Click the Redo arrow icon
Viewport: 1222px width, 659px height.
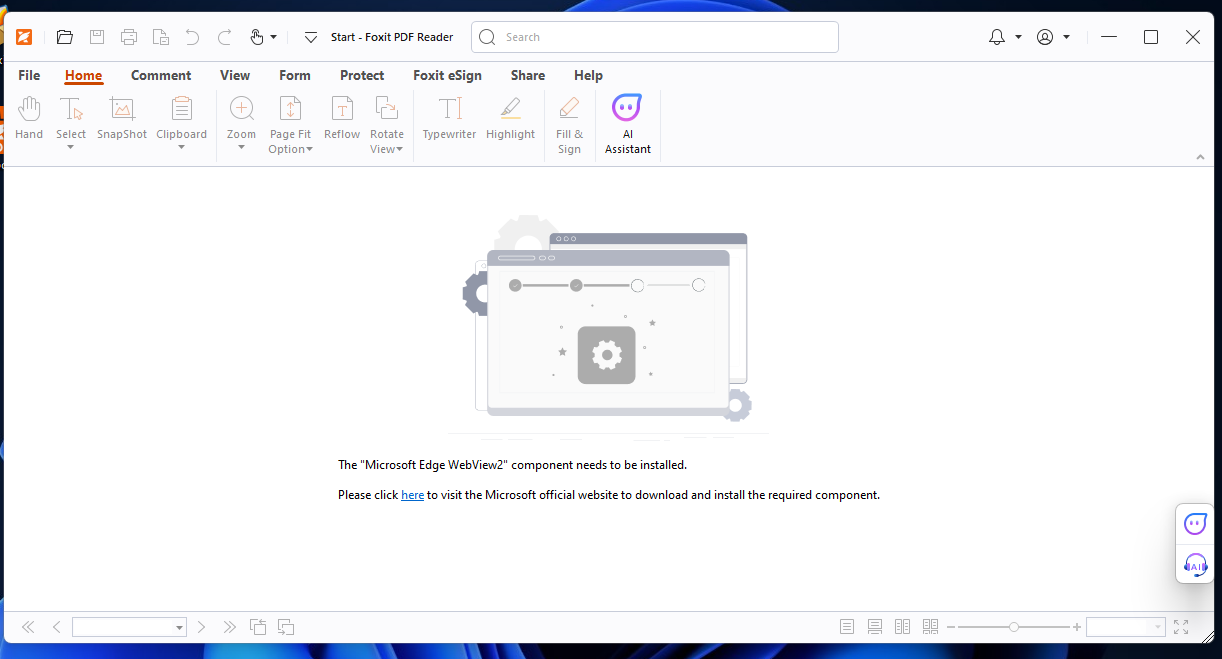225,37
